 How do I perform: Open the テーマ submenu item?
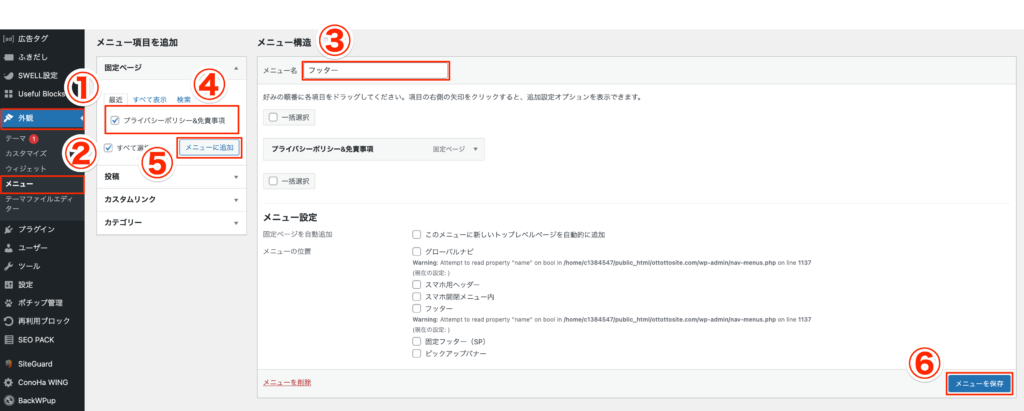[x=15, y=139]
